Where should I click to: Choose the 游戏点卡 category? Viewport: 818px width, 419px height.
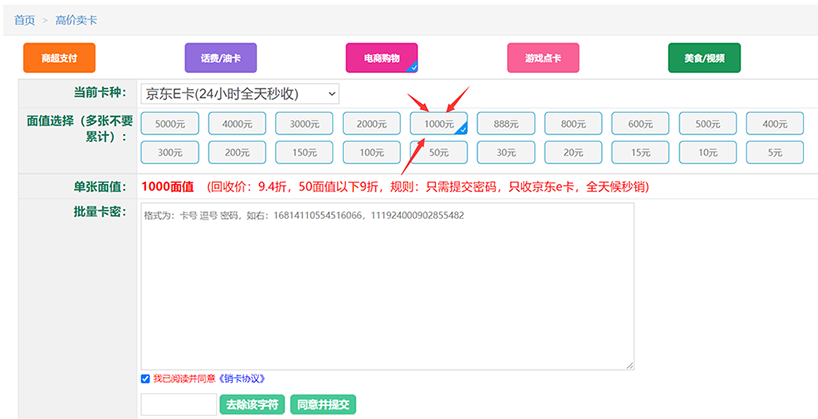coord(543,58)
